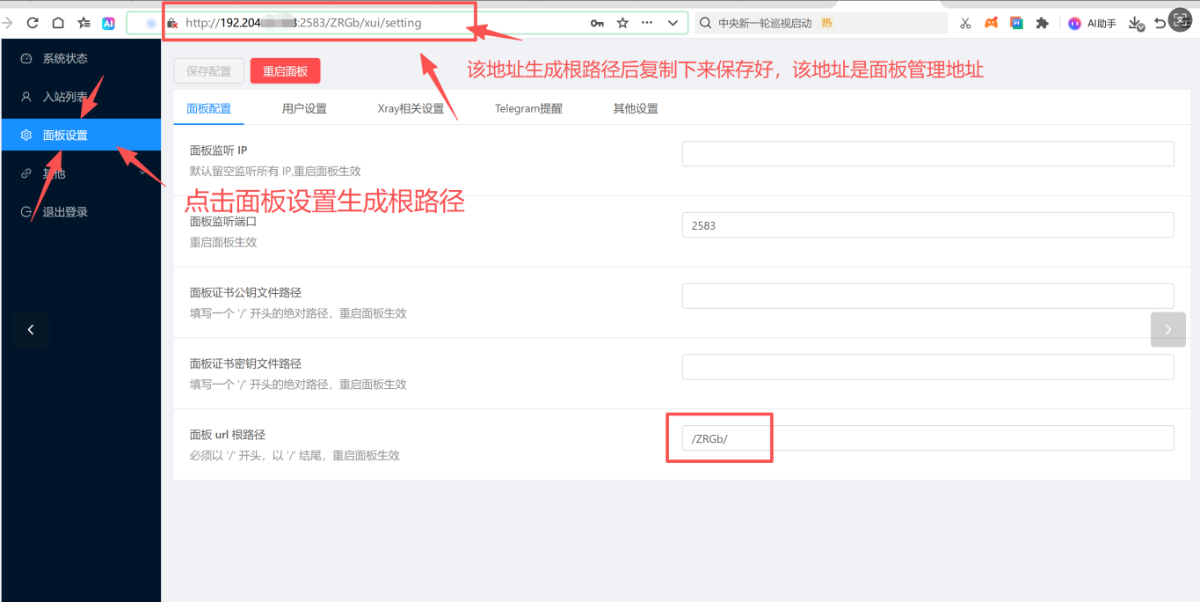Switch to the Xray相关设置 tab

click(x=410, y=108)
